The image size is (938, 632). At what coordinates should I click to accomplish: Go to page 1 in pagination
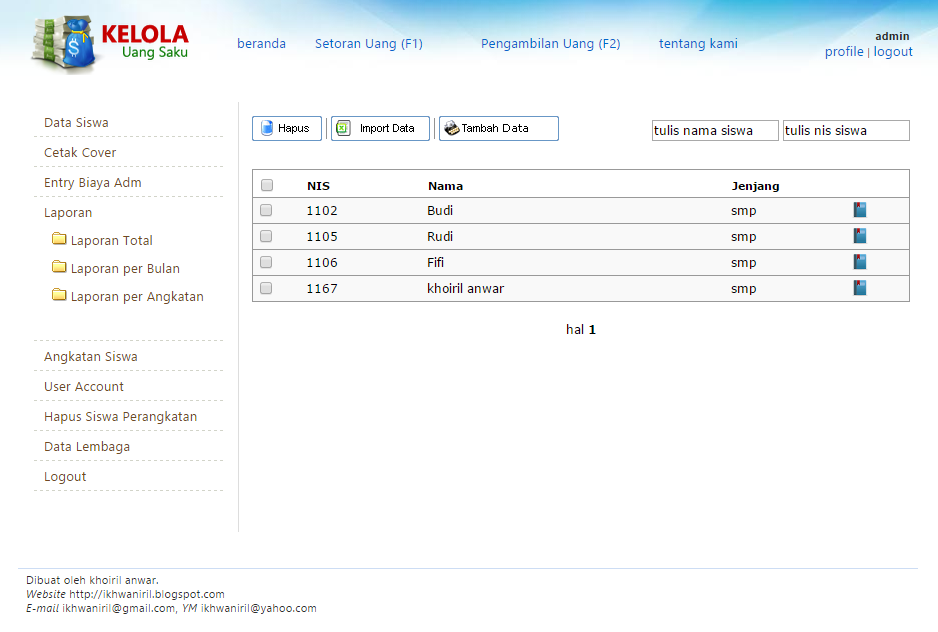(592, 330)
